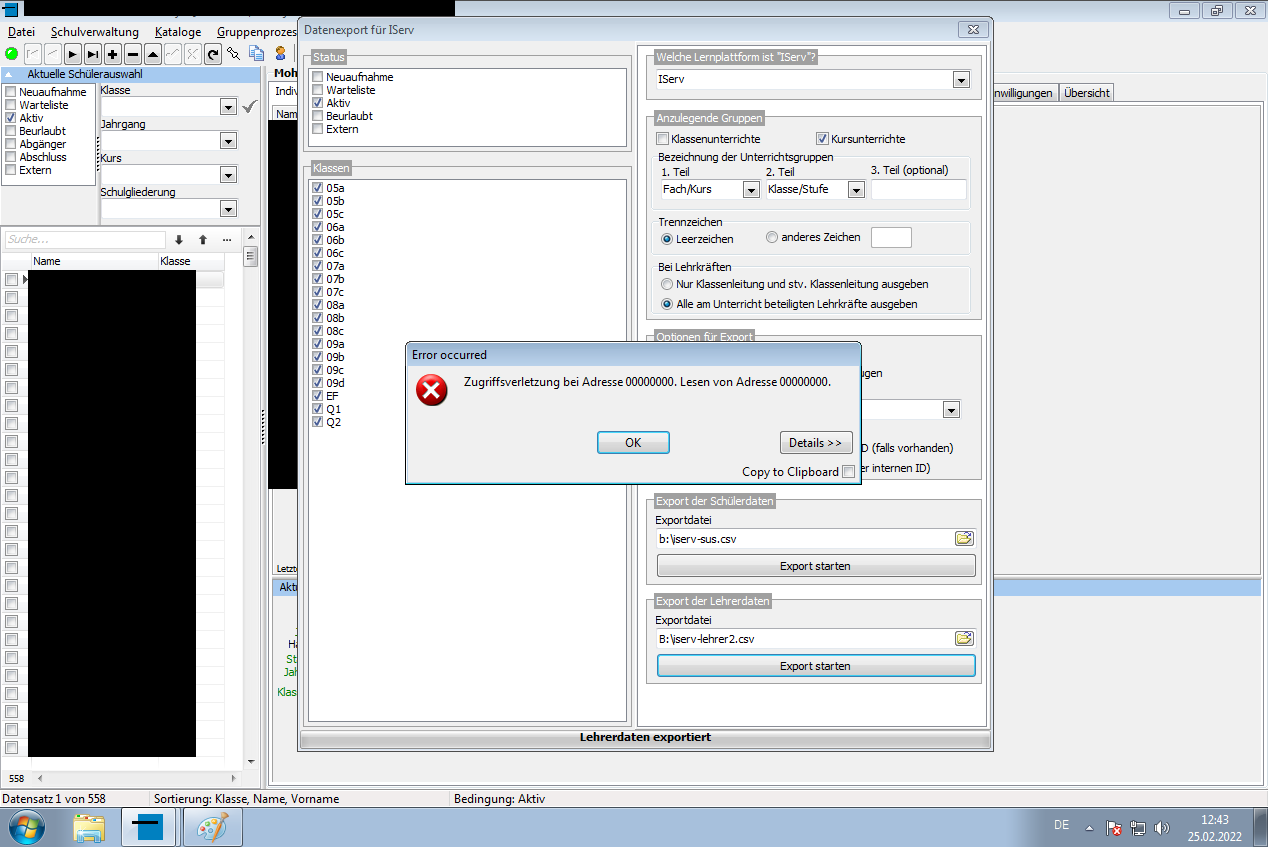Delete record using the minus button
The width and height of the screenshot is (1268, 847).
tap(132, 54)
